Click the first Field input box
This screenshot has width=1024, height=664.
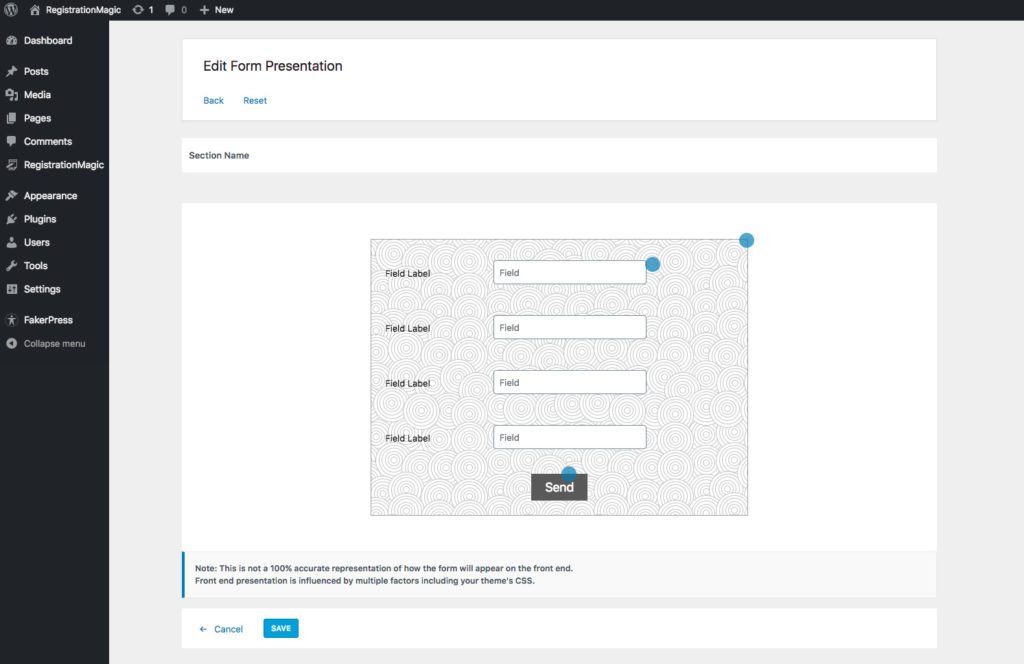(x=569, y=272)
